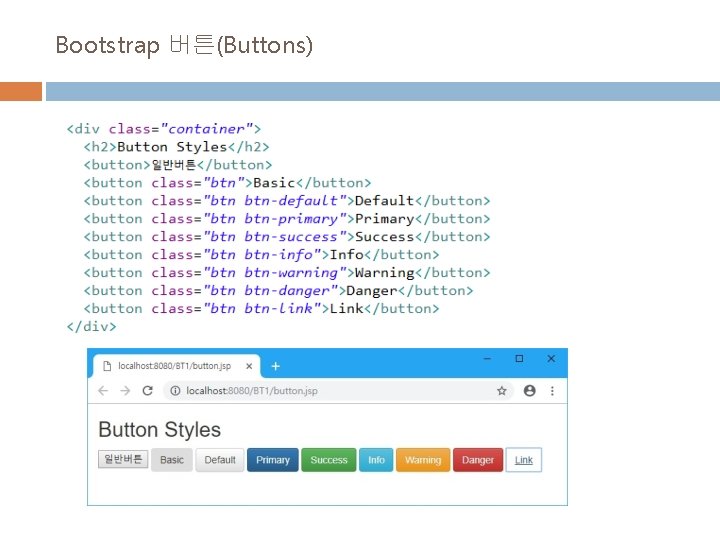Click the red Danger button
Screen dimensions: 720x540
pos(478,460)
